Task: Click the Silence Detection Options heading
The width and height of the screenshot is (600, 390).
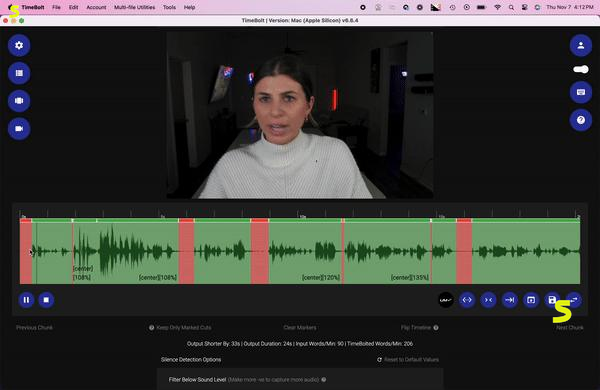Action: pyautogui.click(x=191, y=360)
